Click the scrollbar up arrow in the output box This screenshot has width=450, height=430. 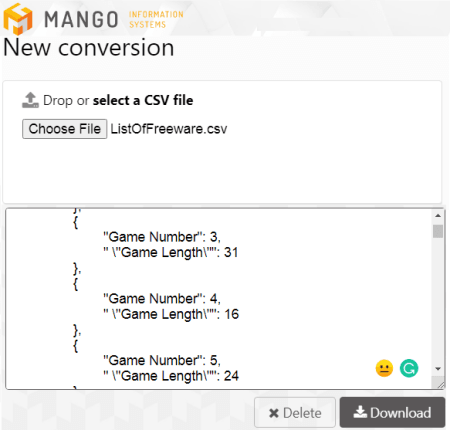(x=438, y=216)
